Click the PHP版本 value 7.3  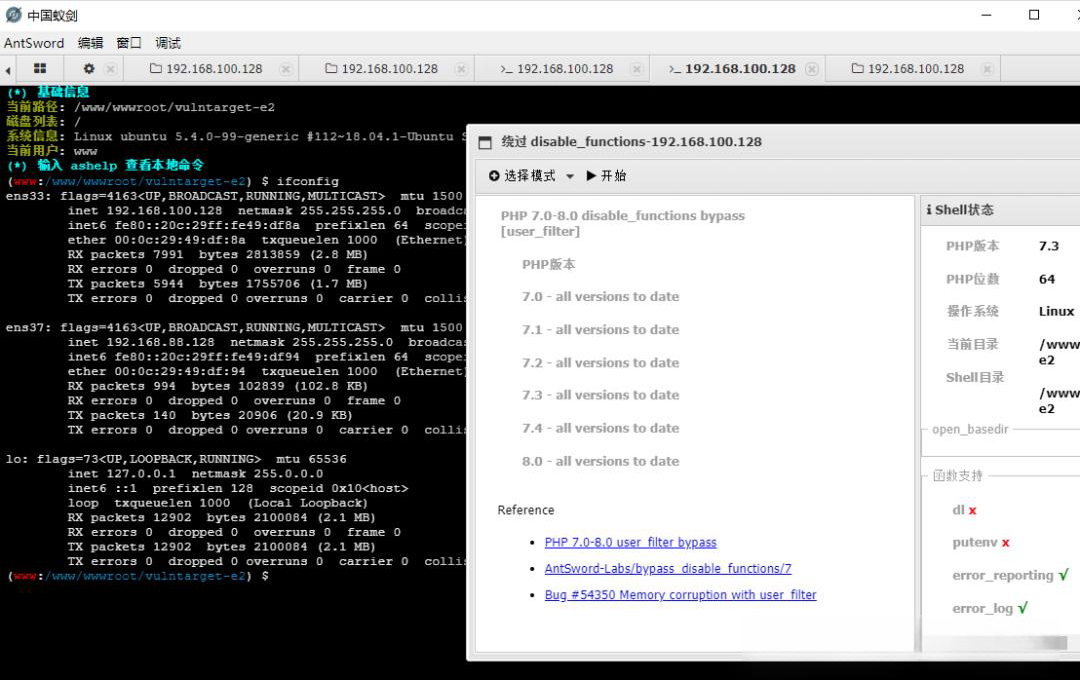click(x=1049, y=246)
